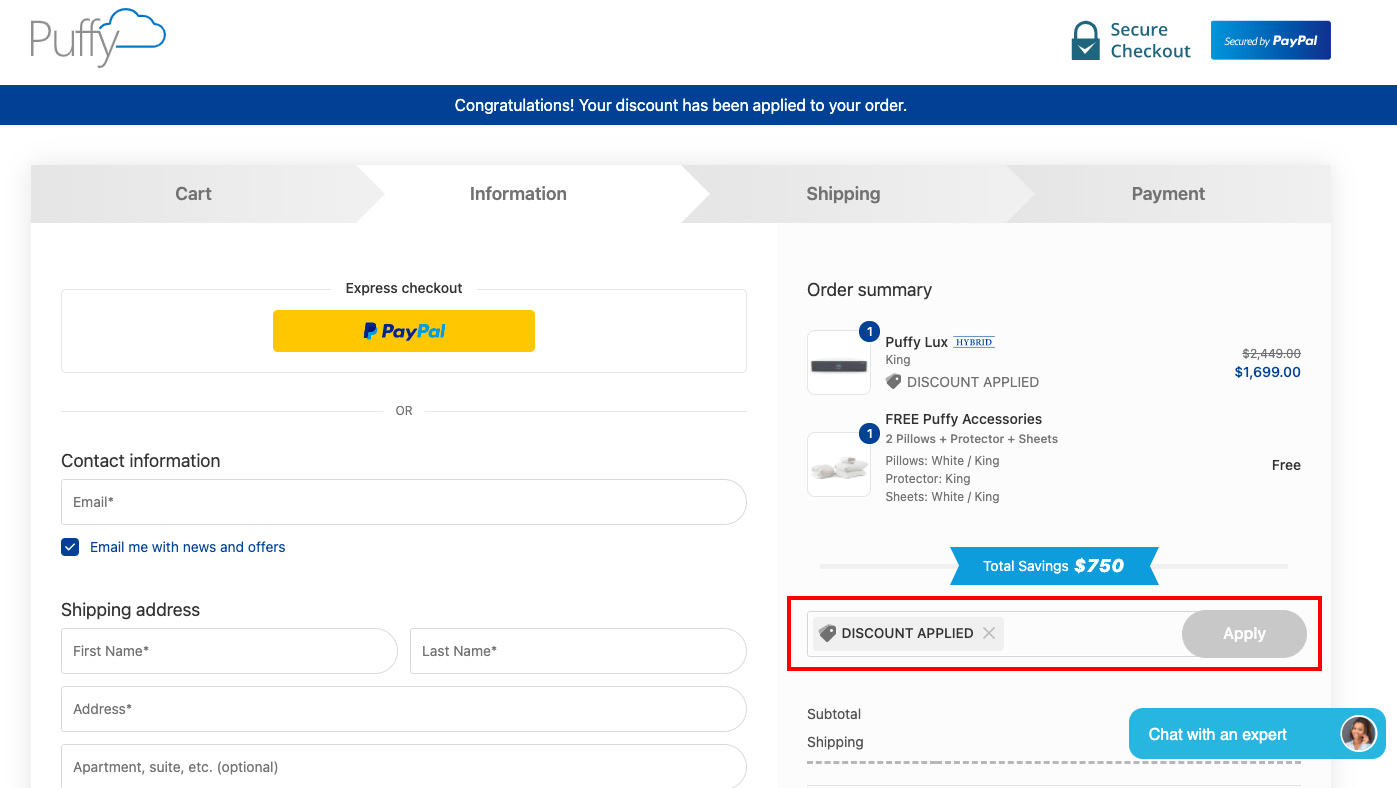Click the Shipping label in order totals
The height and width of the screenshot is (788, 1397).
835,742
